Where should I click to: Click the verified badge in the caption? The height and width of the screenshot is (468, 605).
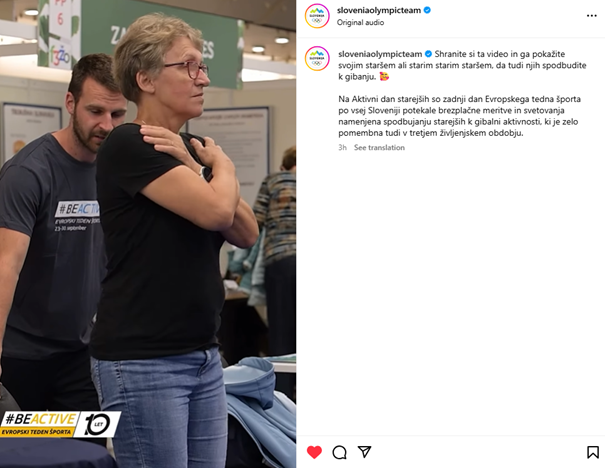pos(428,54)
